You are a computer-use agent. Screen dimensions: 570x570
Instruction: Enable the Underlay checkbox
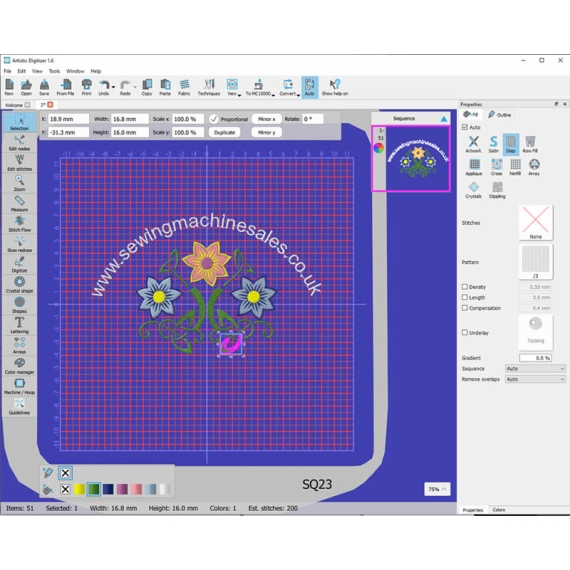465,332
